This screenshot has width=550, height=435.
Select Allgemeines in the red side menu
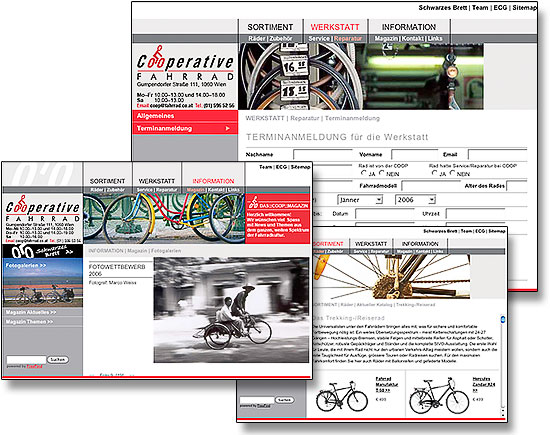point(185,116)
